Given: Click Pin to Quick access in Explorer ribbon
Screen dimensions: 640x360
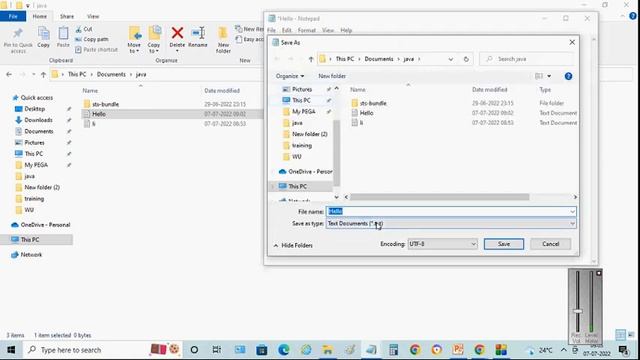Looking at the screenshot, I should tap(18, 40).
